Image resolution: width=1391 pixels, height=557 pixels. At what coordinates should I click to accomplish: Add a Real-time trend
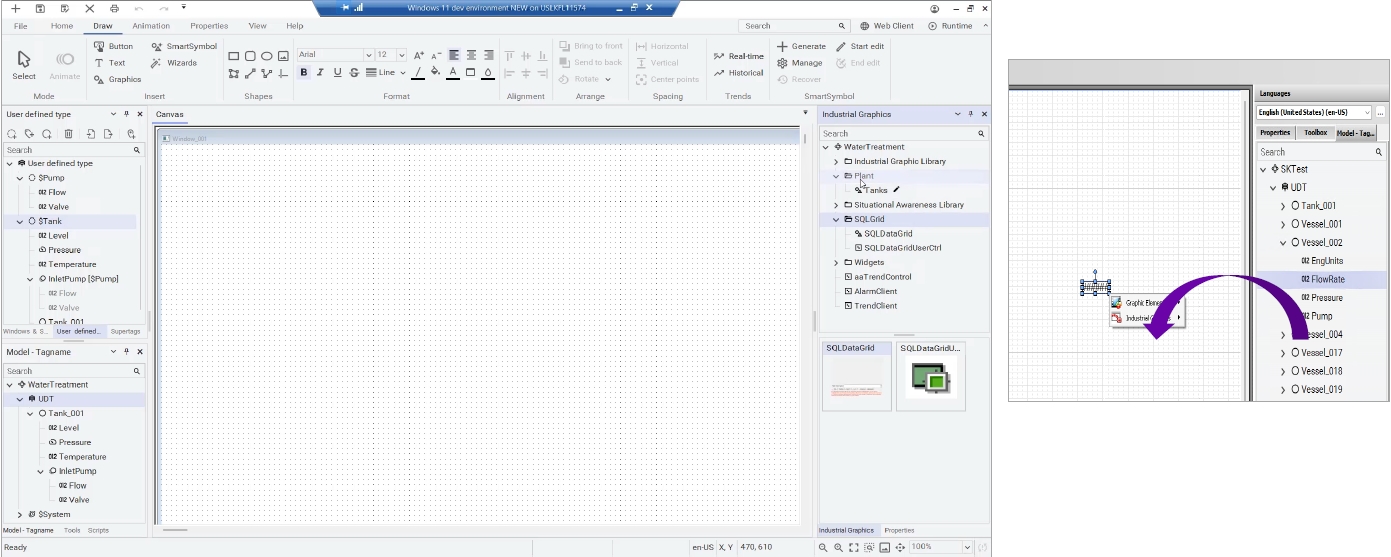pyautogui.click(x=739, y=56)
